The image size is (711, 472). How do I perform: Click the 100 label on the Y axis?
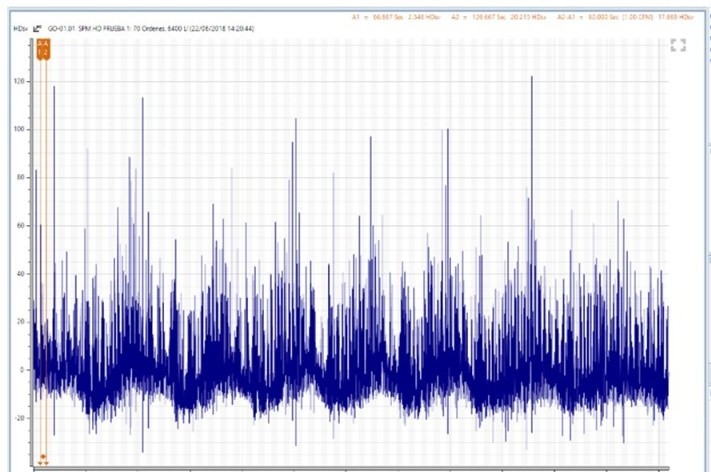pos(17,129)
